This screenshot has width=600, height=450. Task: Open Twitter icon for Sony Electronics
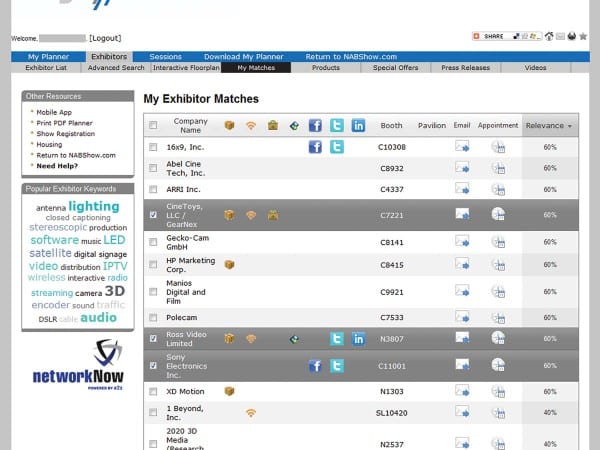(x=337, y=366)
